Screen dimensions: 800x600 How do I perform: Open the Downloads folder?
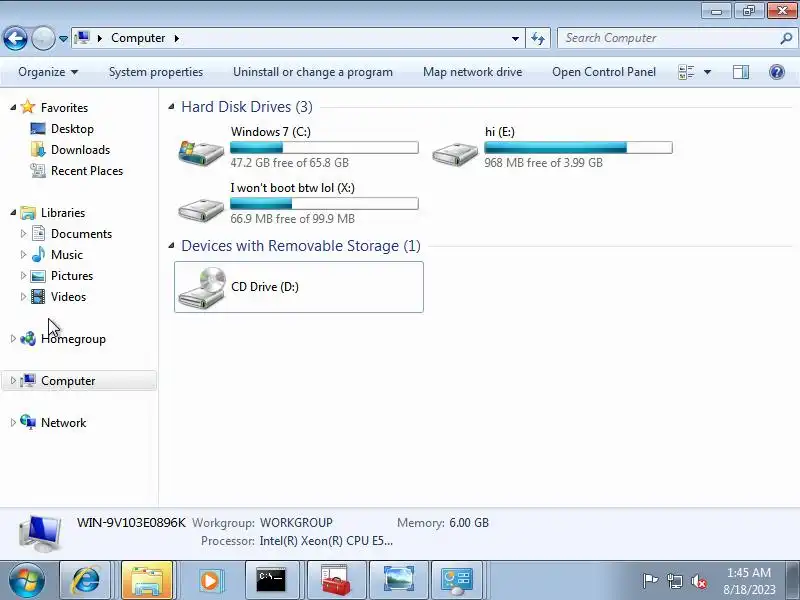click(x=80, y=149)
